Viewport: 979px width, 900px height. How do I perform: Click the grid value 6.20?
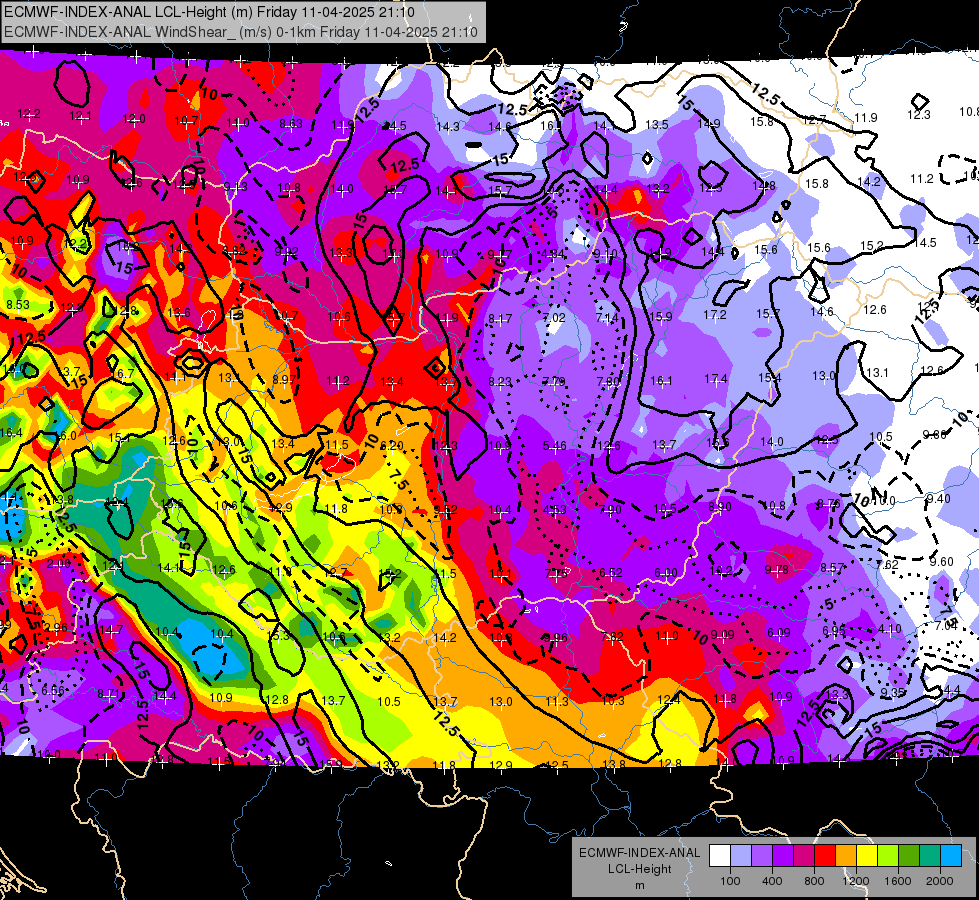(x=392, y=445)
